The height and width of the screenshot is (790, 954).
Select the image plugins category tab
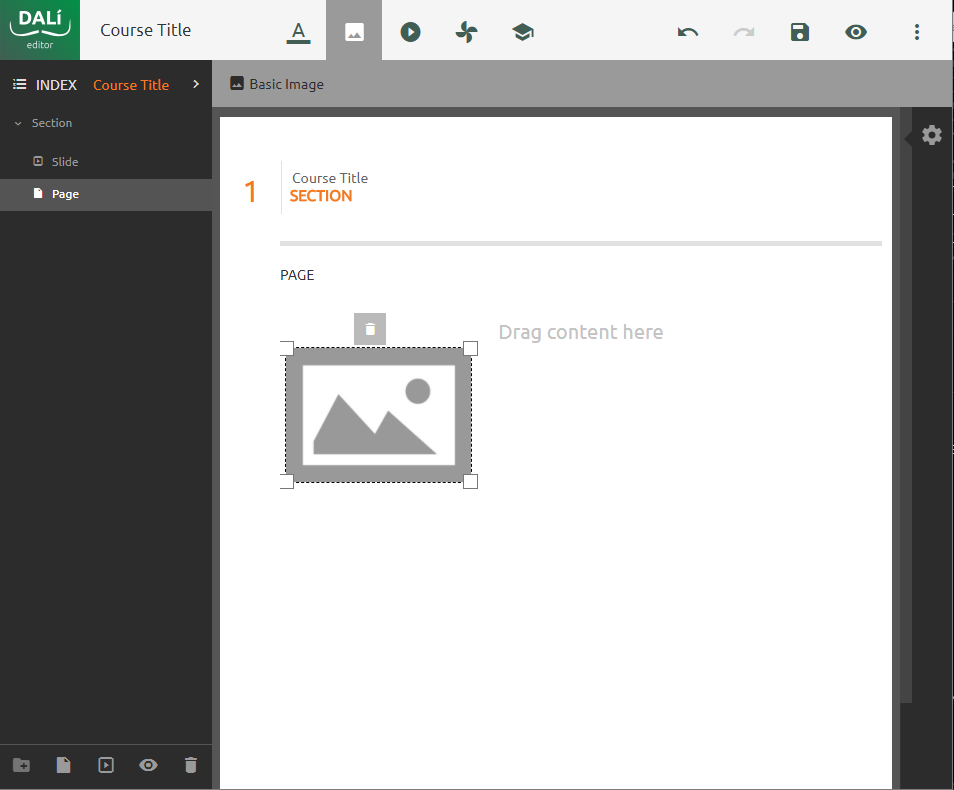pyautogui.click(x=353, y=32)
